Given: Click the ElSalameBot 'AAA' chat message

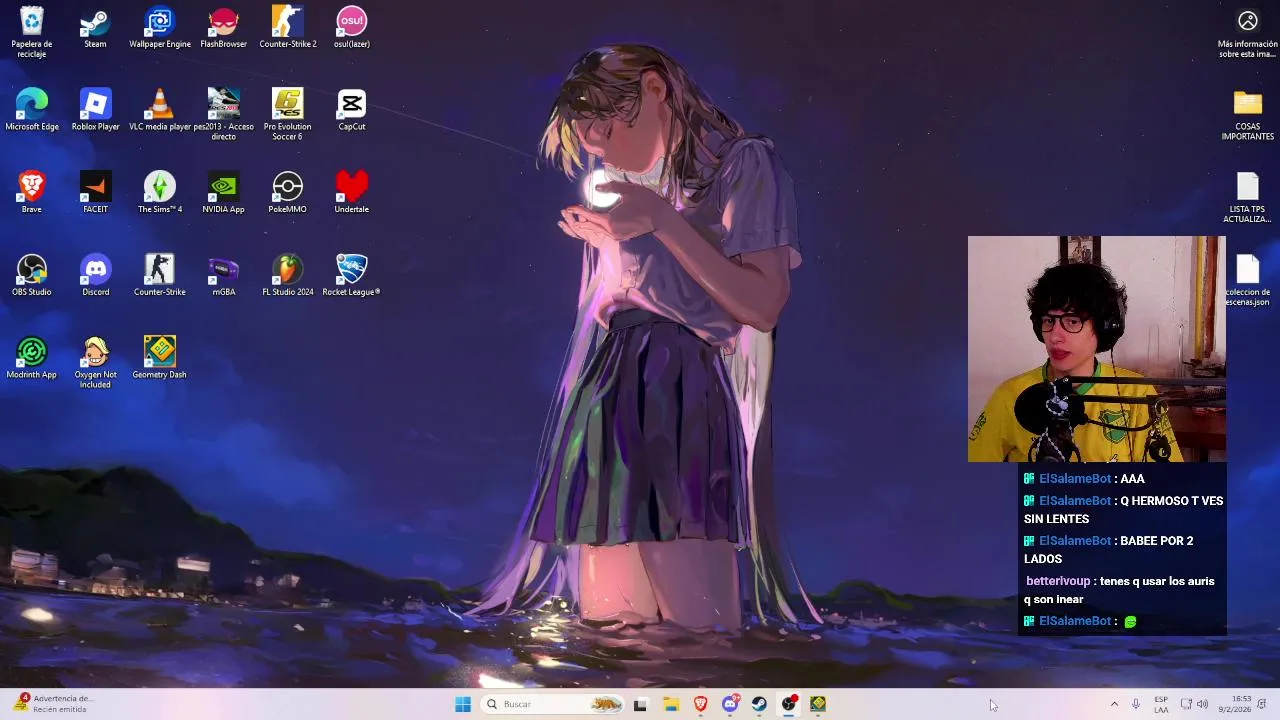Looking at the screenshot, I should [x=1084, y=479].
